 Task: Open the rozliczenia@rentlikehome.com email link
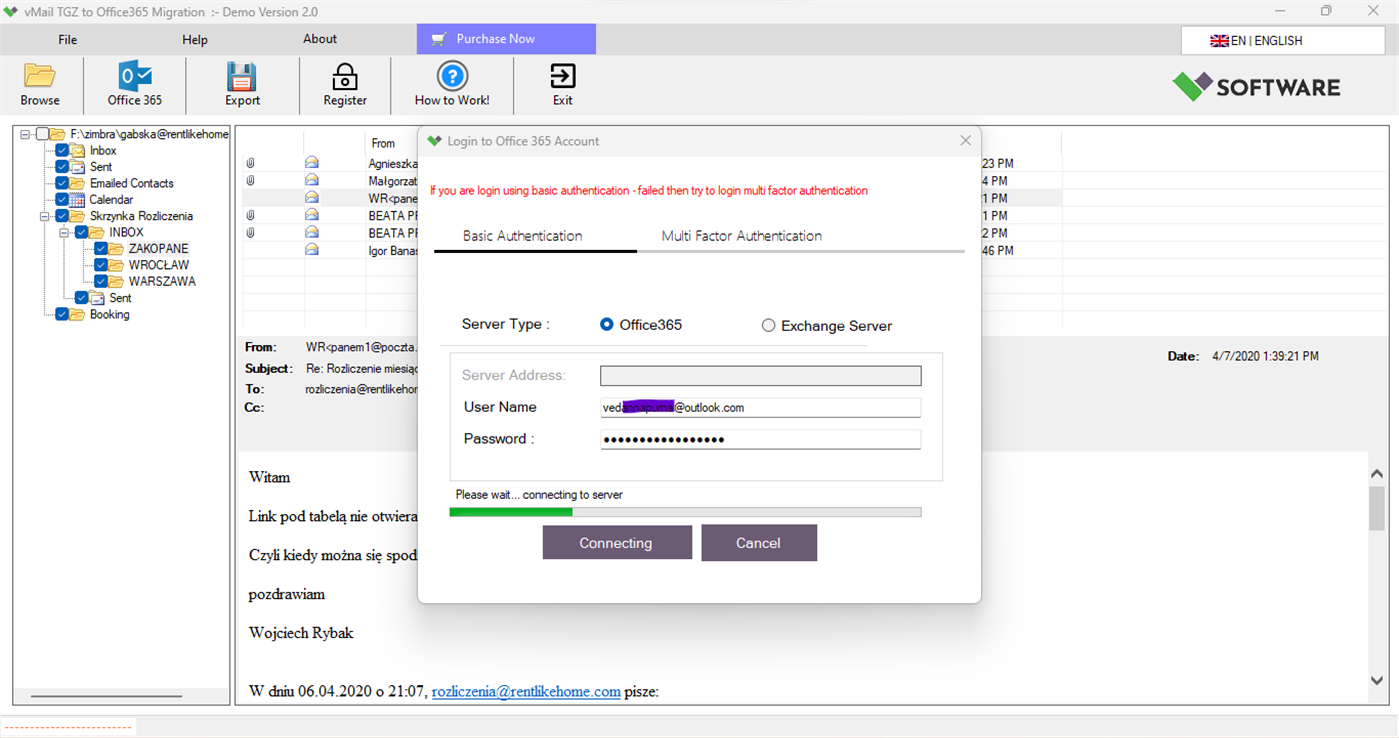coord(526,691)
